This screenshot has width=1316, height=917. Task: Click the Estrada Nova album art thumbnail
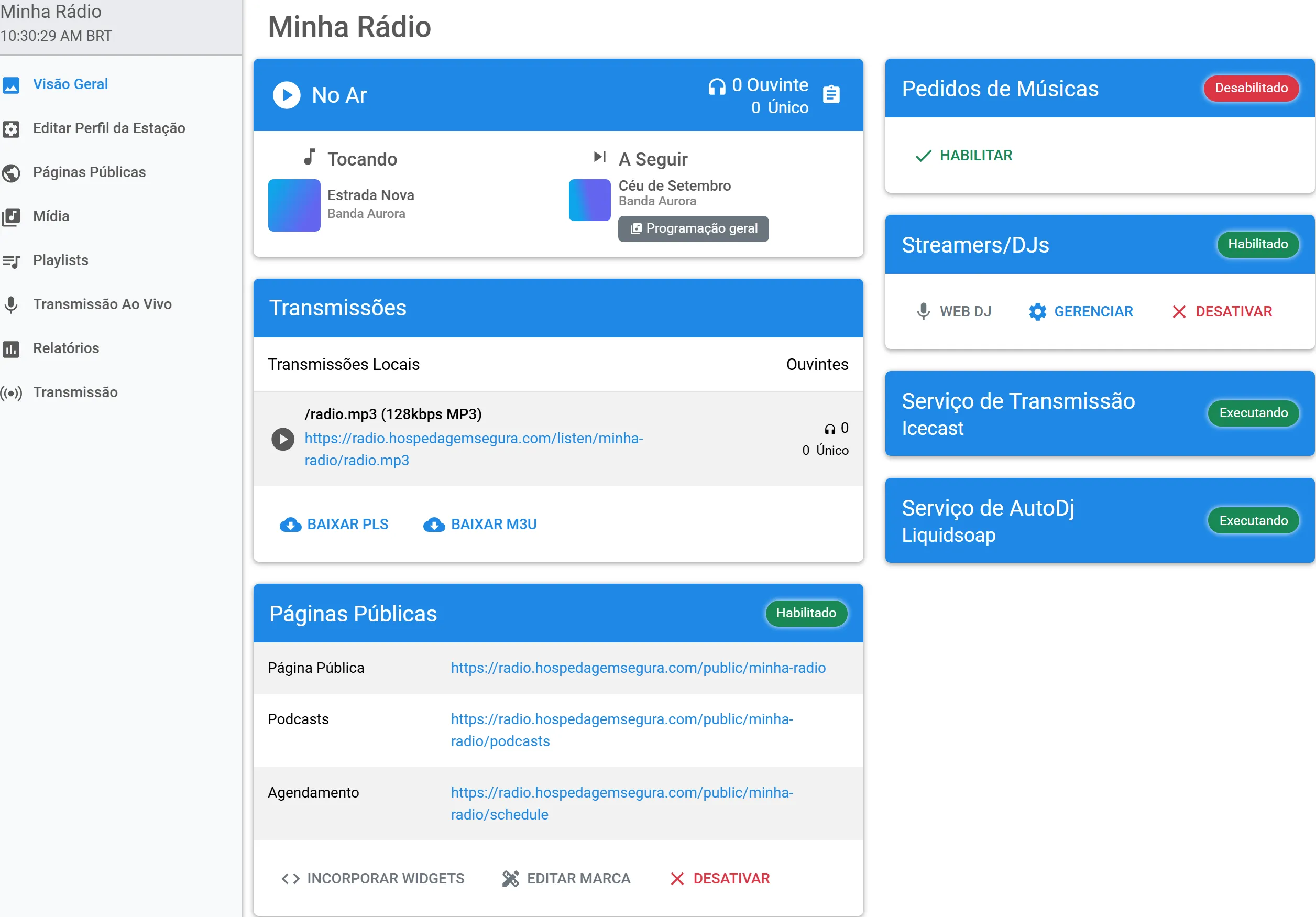click(x=294, y=205)
